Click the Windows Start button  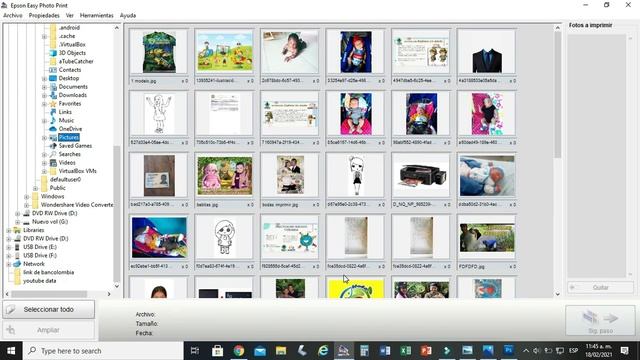(x=11, y=351)
